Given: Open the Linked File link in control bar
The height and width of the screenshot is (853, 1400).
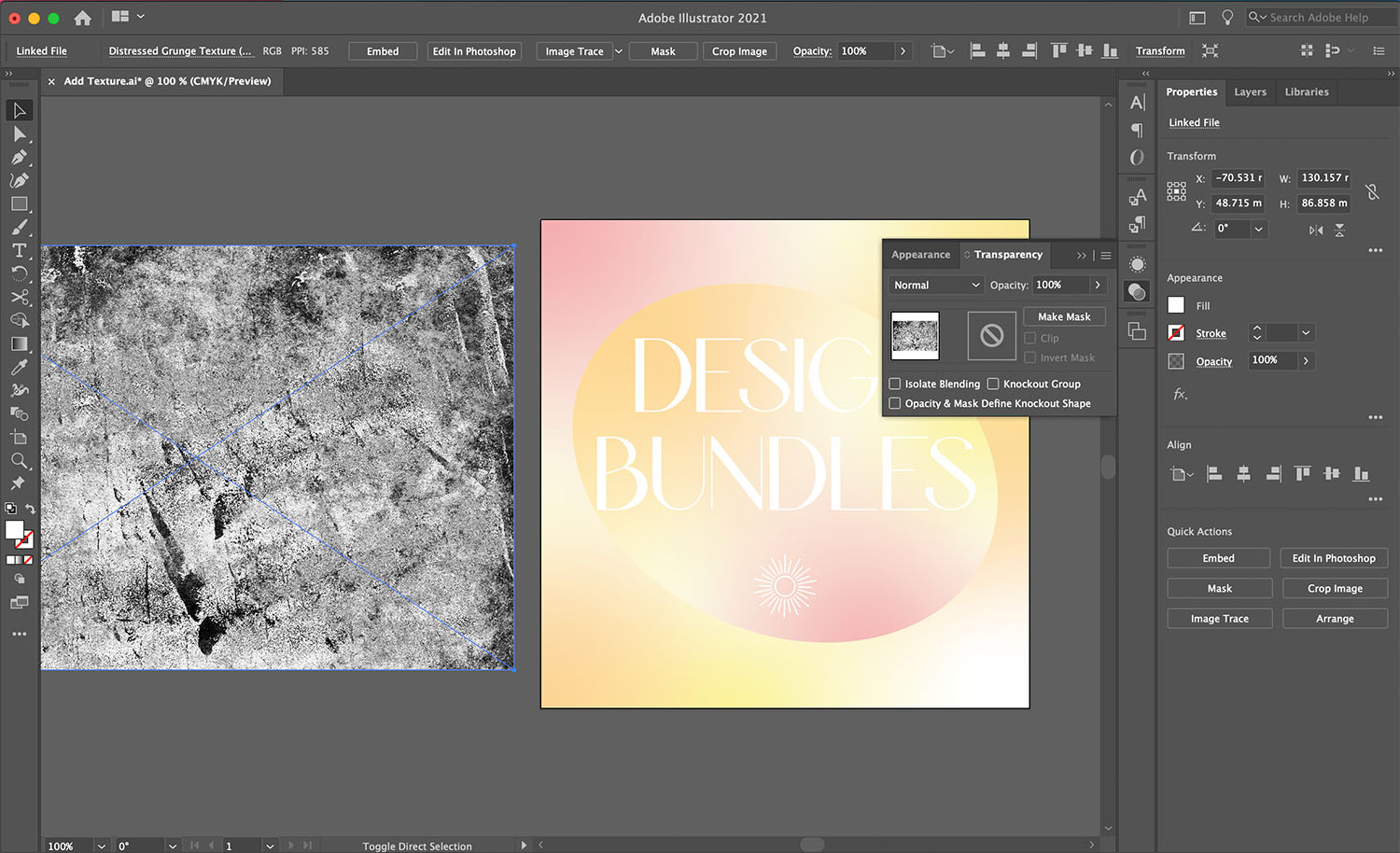Looking at the screenshot, I should (x=41, y=51).
